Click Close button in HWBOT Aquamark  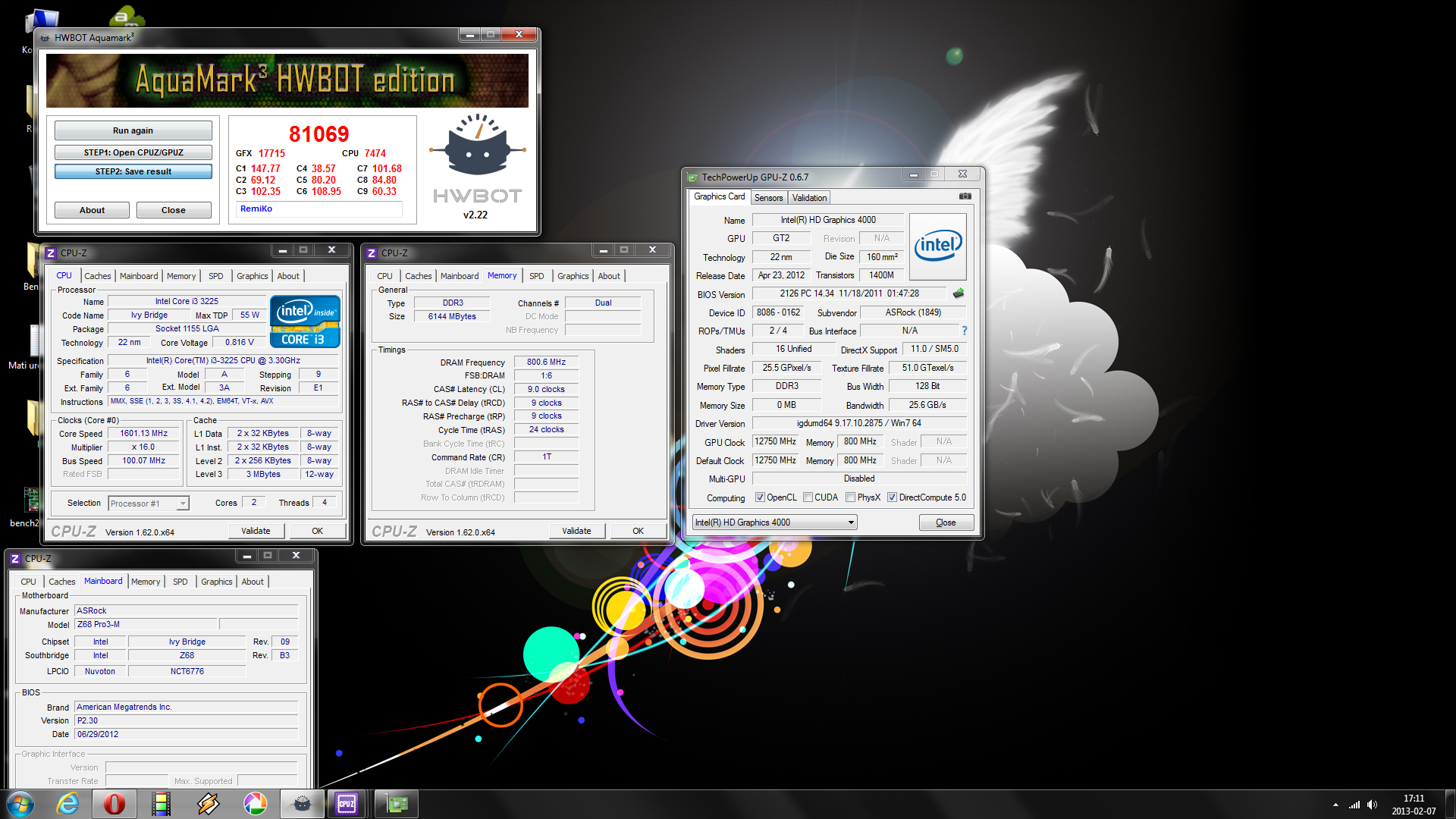click(173, 210)
